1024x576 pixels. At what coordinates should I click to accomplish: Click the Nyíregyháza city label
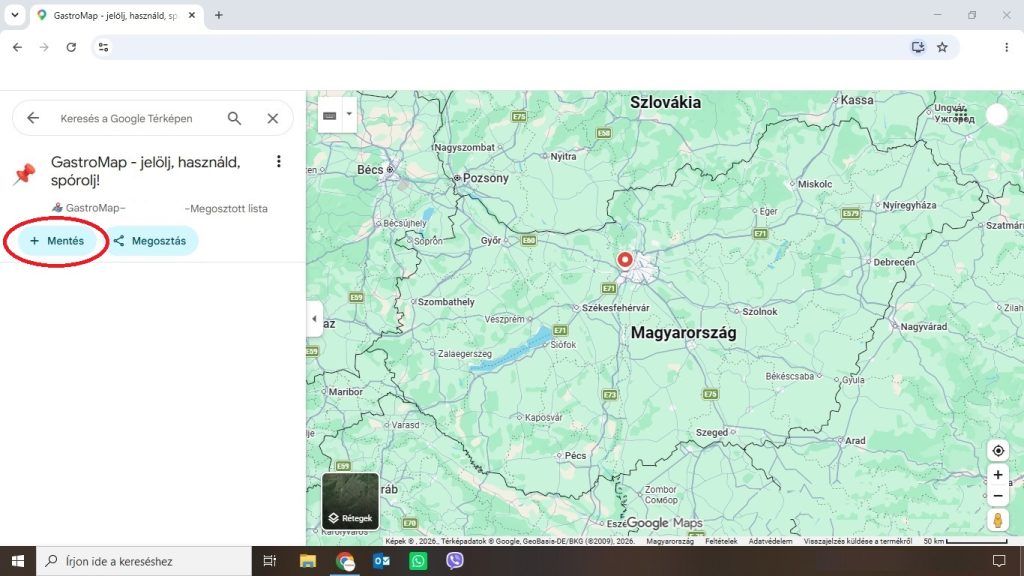pos(909,205)
